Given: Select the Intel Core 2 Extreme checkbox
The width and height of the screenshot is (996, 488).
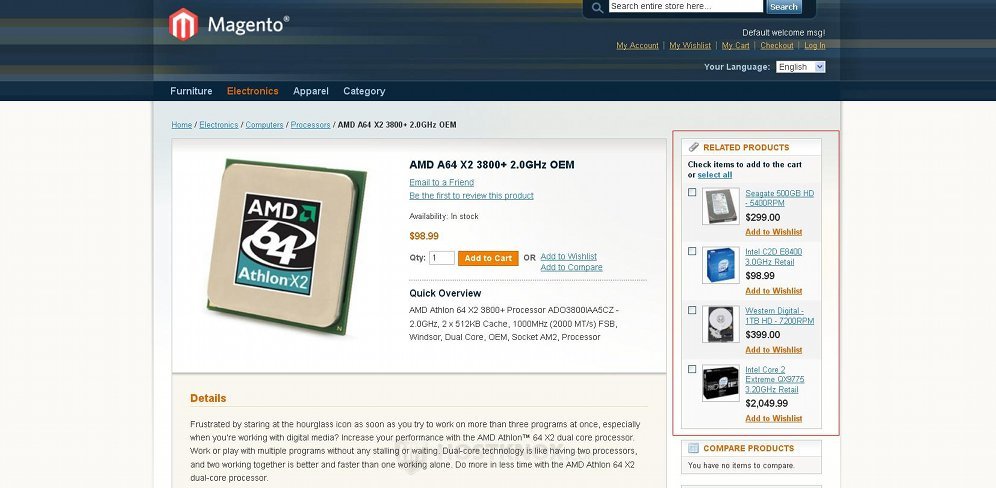Looking at the screenshot, I should tap(692, 369).
